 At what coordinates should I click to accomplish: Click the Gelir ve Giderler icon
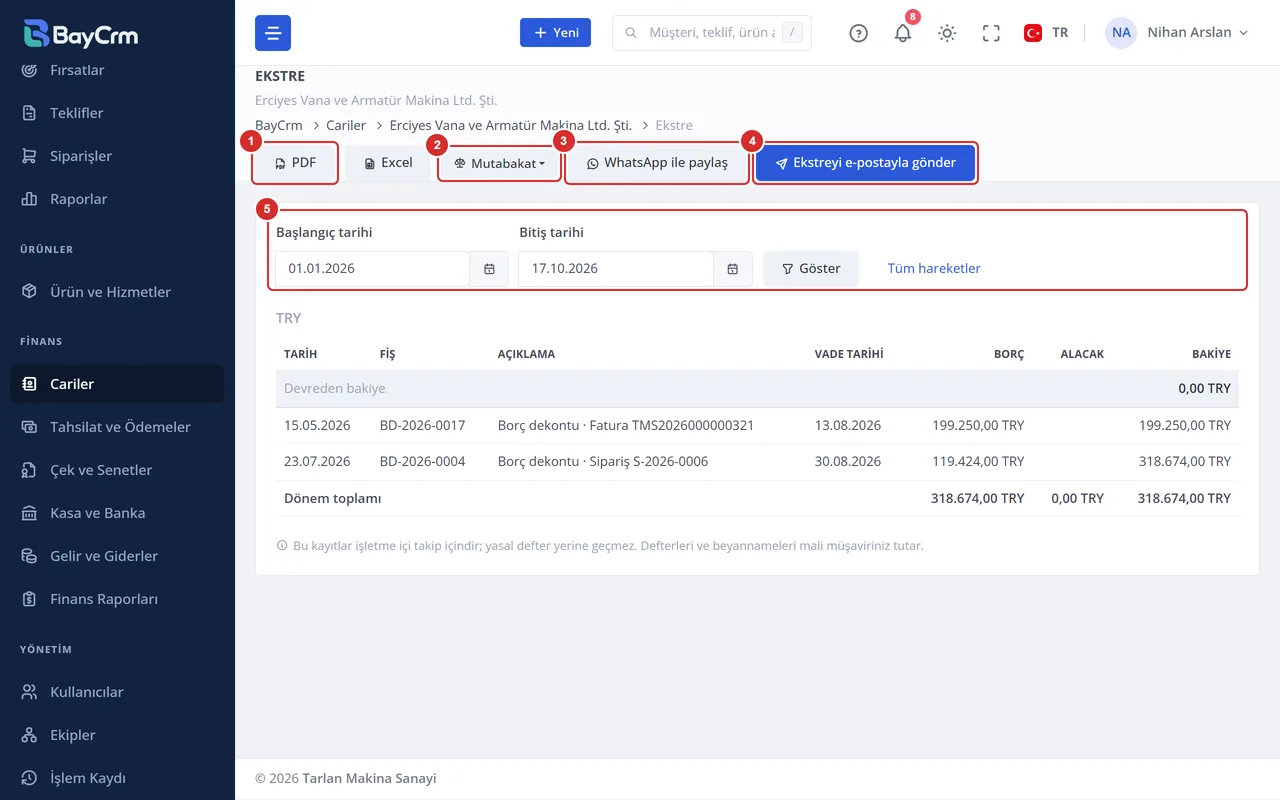tap(30, 556)
